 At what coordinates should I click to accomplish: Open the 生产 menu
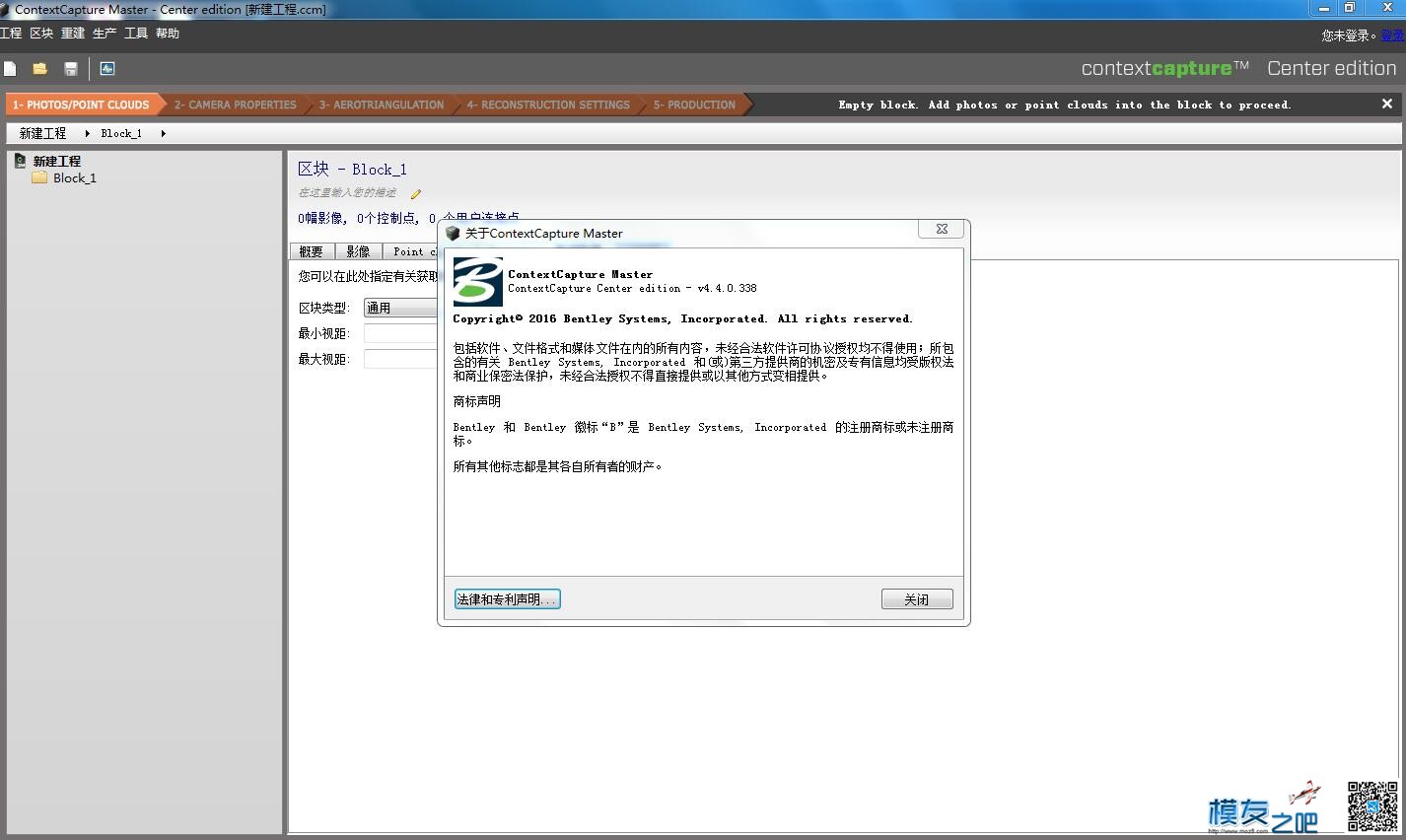click(x=105, y=34)
